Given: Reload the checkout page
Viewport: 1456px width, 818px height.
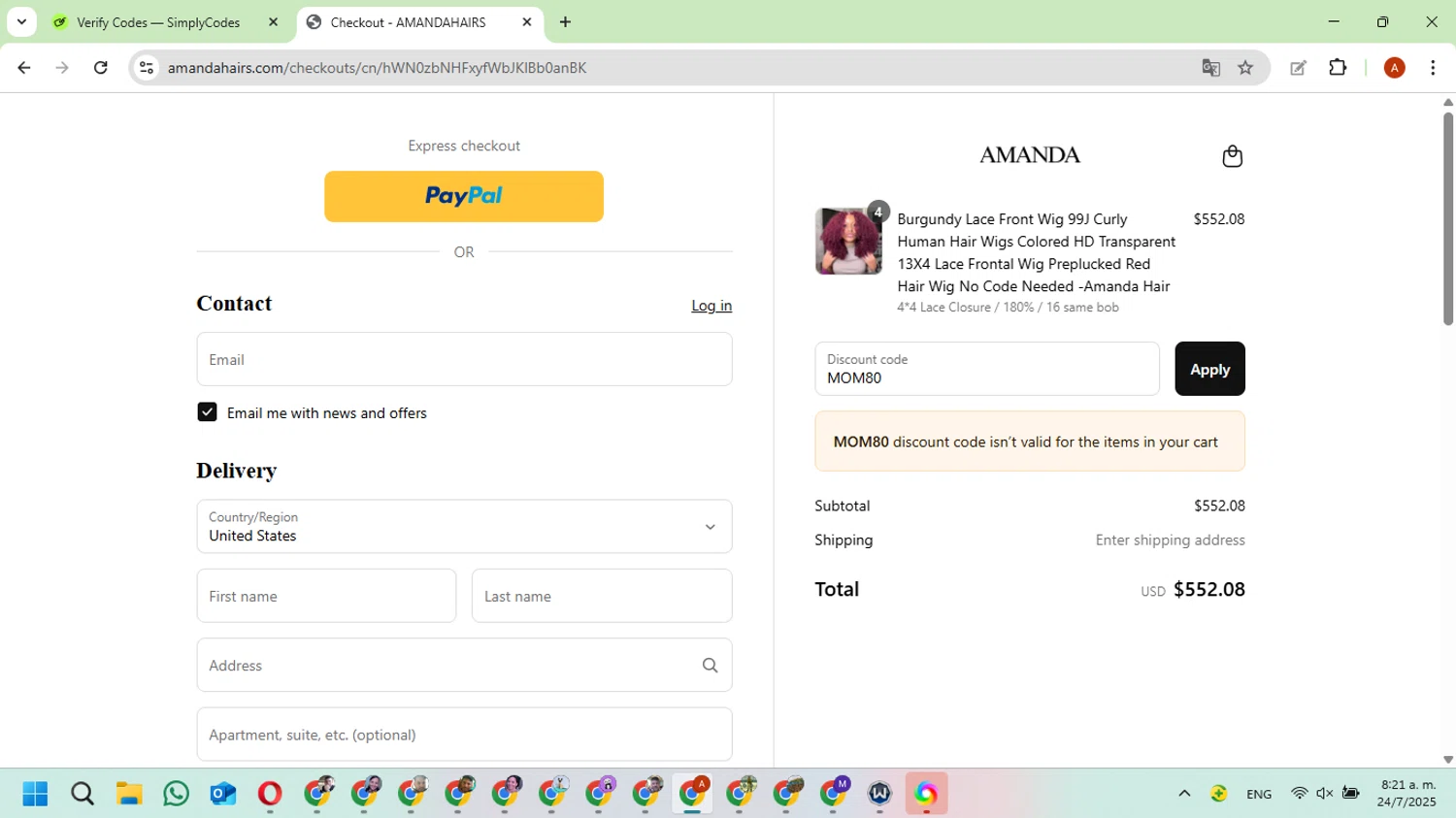Looking at the screenshot, I should click(101, 68).
